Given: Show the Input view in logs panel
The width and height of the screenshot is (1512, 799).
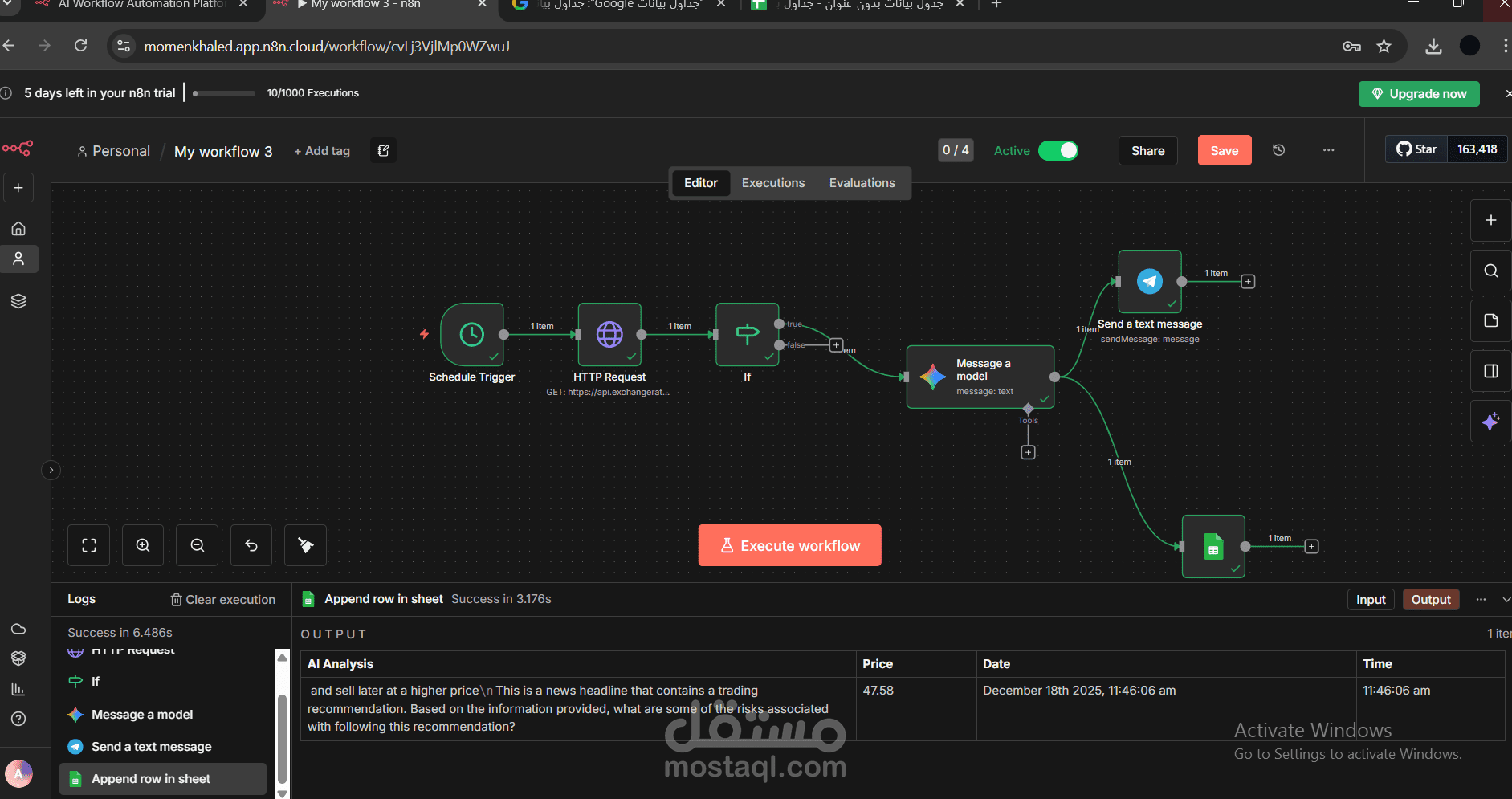Looking at the screenshot, I should [1371, 600].
